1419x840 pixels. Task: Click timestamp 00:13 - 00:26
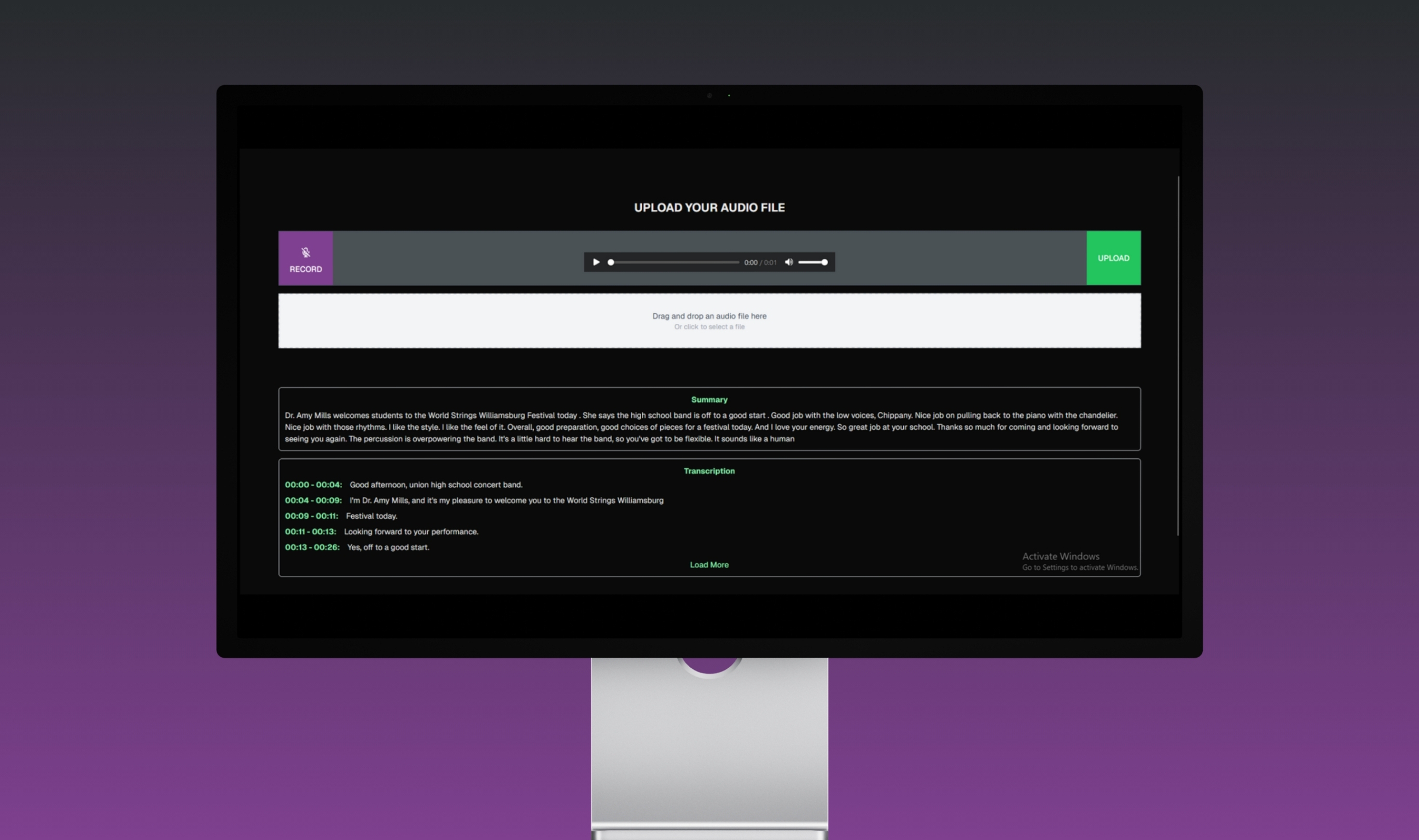click(x=312, y=547)
